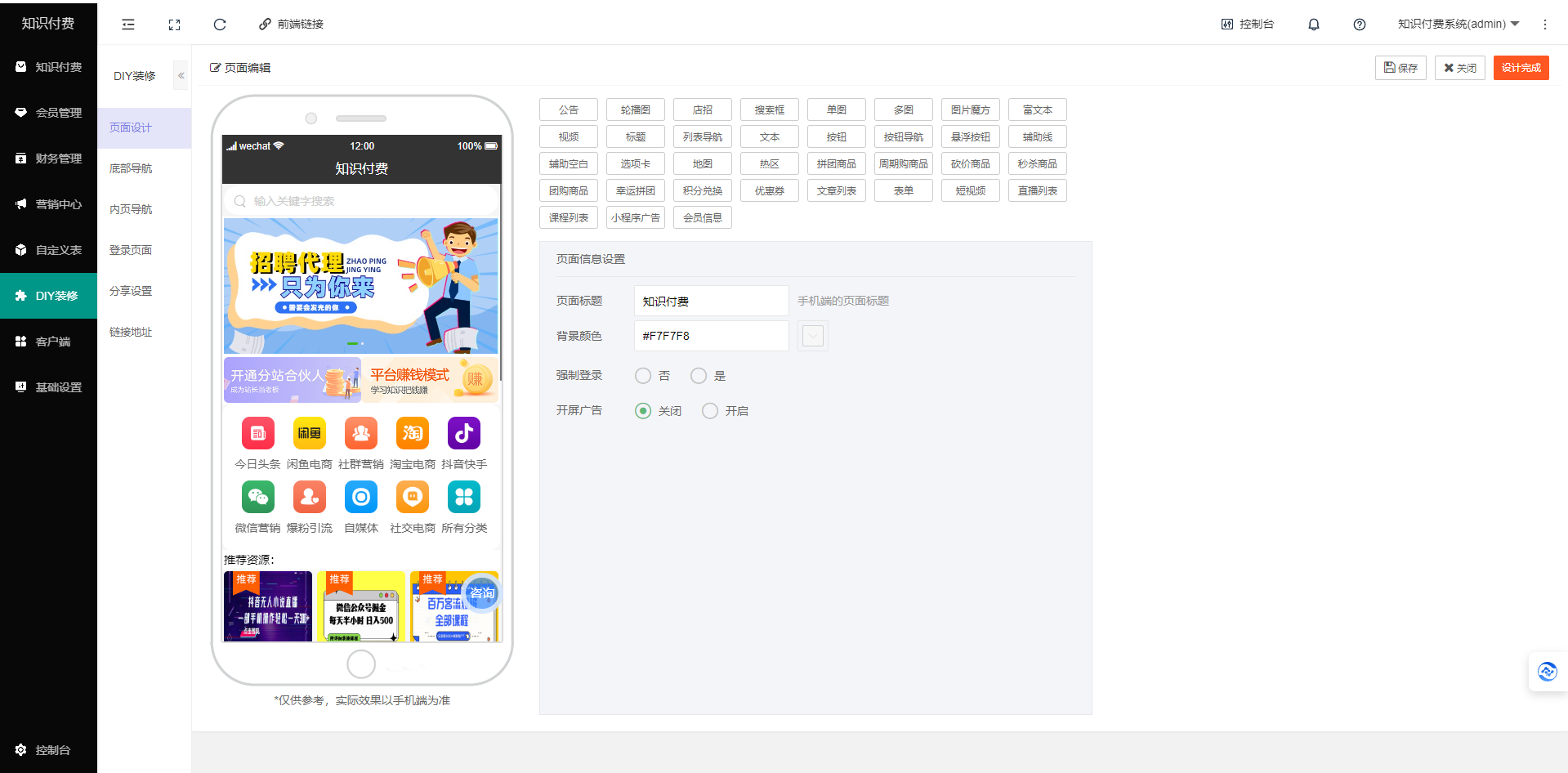Click the fullscreen icon in top bar

[x=174, y=25]
